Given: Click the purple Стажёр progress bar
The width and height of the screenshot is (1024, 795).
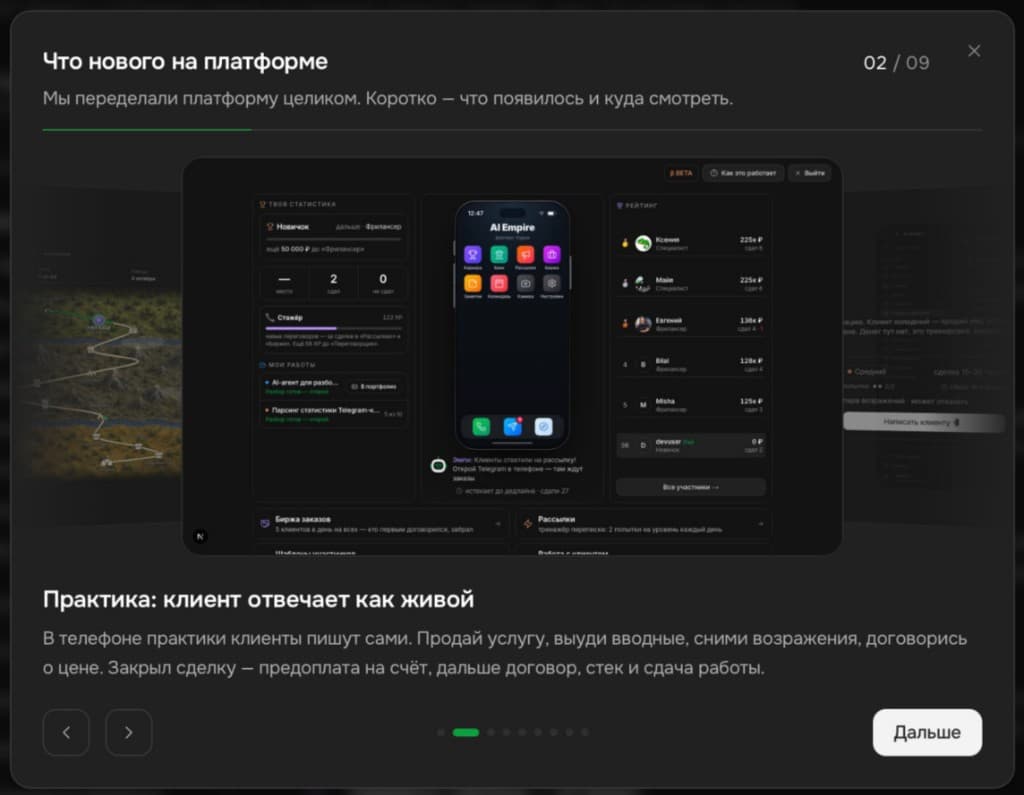Looking at the screenshot, I should (334, 328).
